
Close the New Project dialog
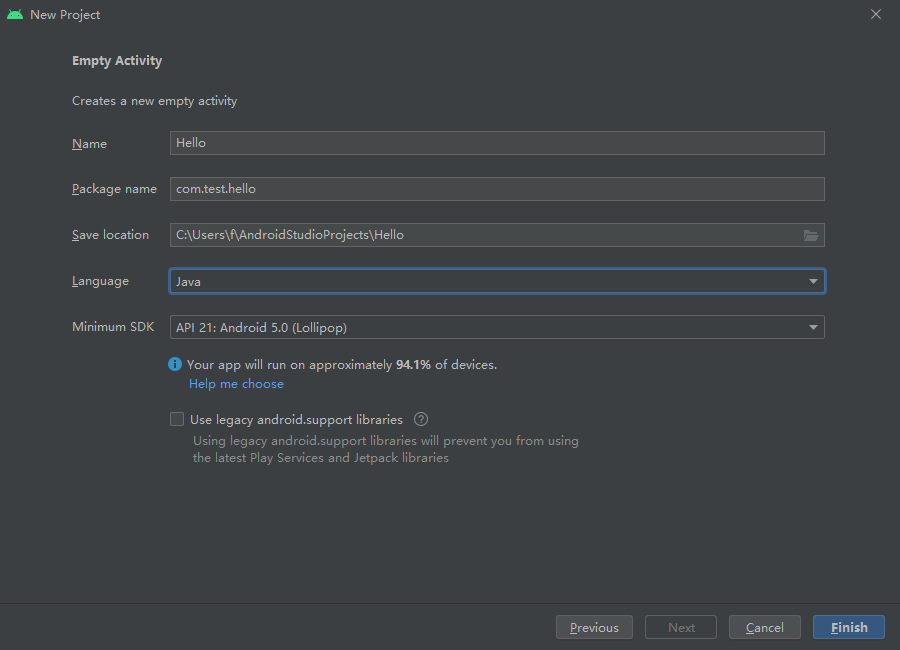coord(875,14)
